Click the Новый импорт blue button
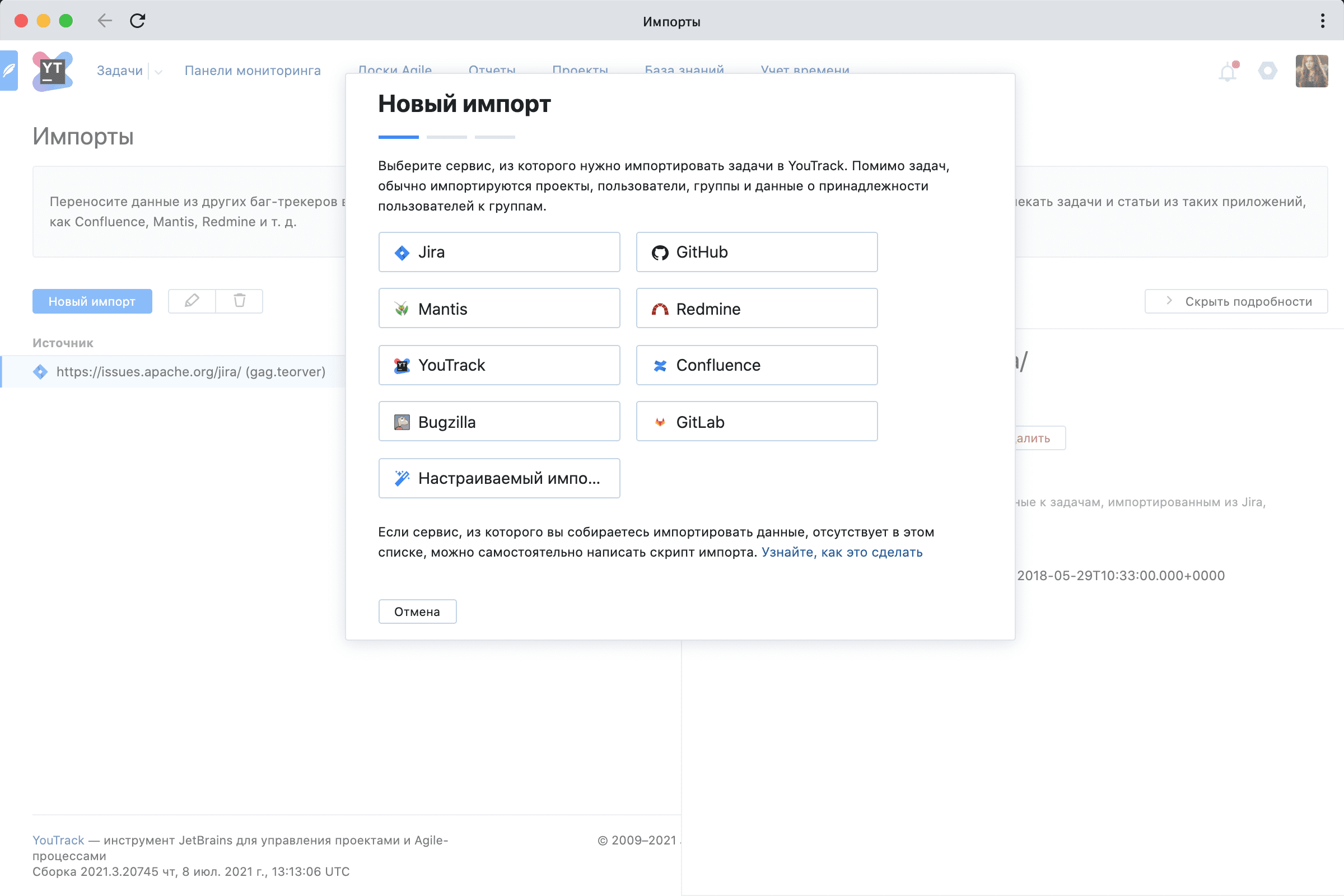Screen dimensions: 1344x896 pyautogui.click(x=92, y=301)
